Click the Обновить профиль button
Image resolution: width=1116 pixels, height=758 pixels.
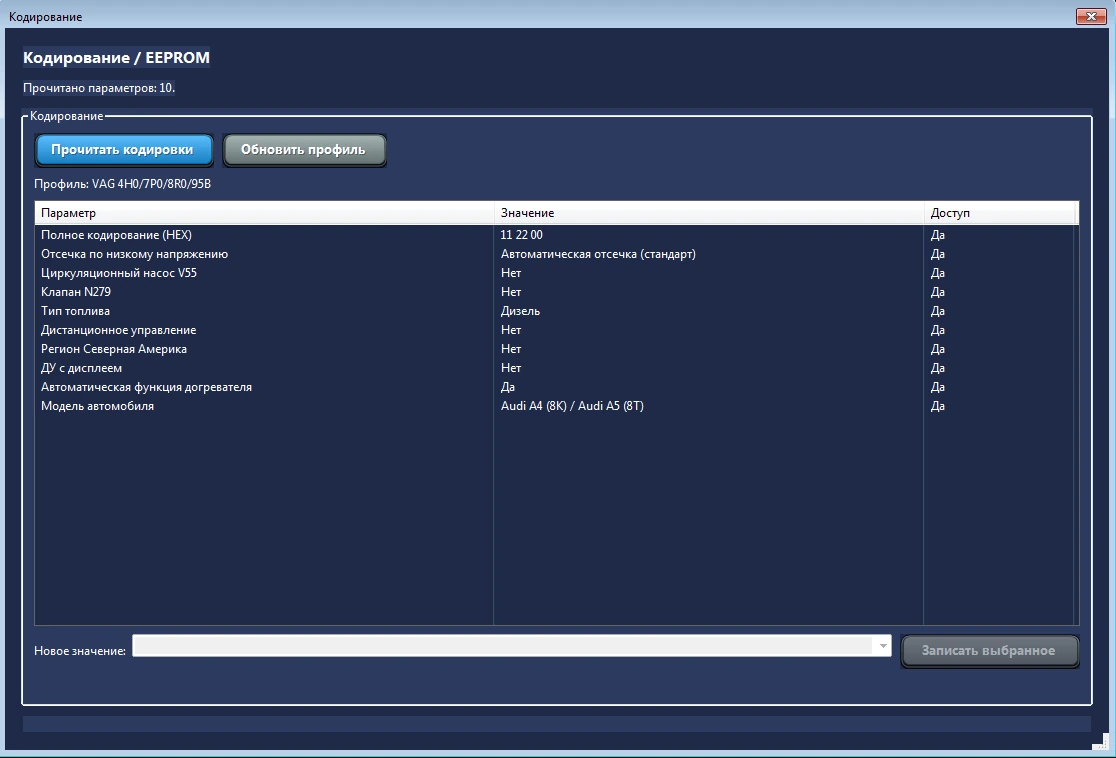point(304,150)
